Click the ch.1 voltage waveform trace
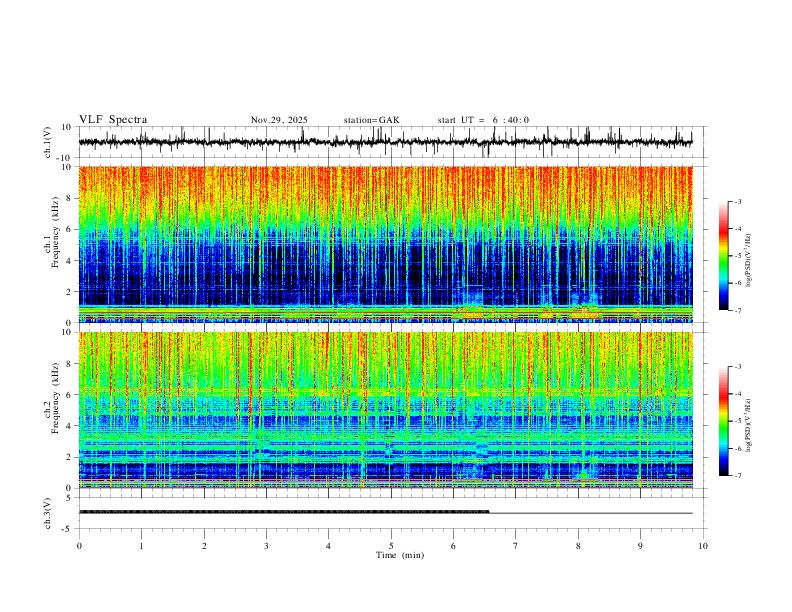 tap(385, 142)
